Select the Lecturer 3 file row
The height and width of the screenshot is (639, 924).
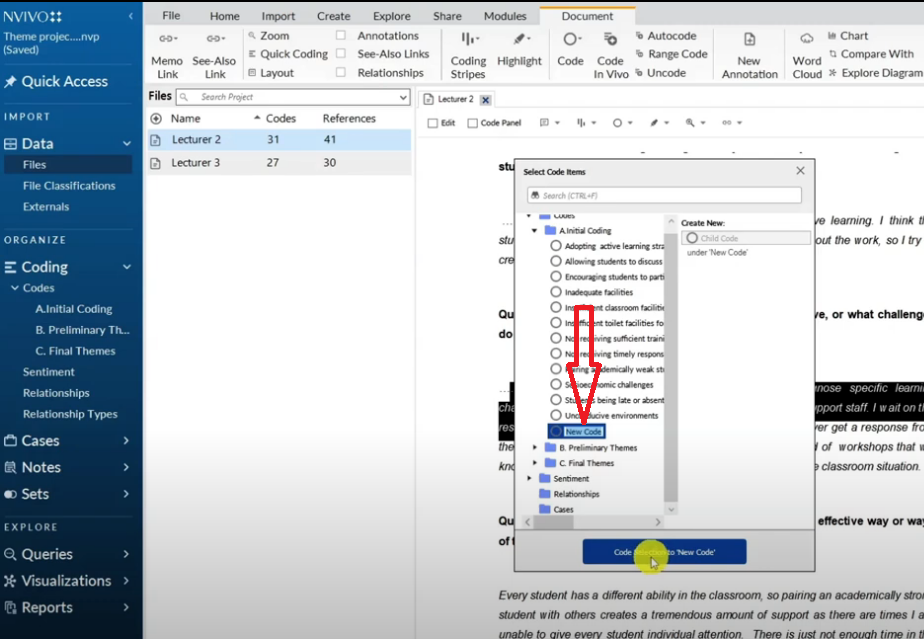[x=279, y=163]
